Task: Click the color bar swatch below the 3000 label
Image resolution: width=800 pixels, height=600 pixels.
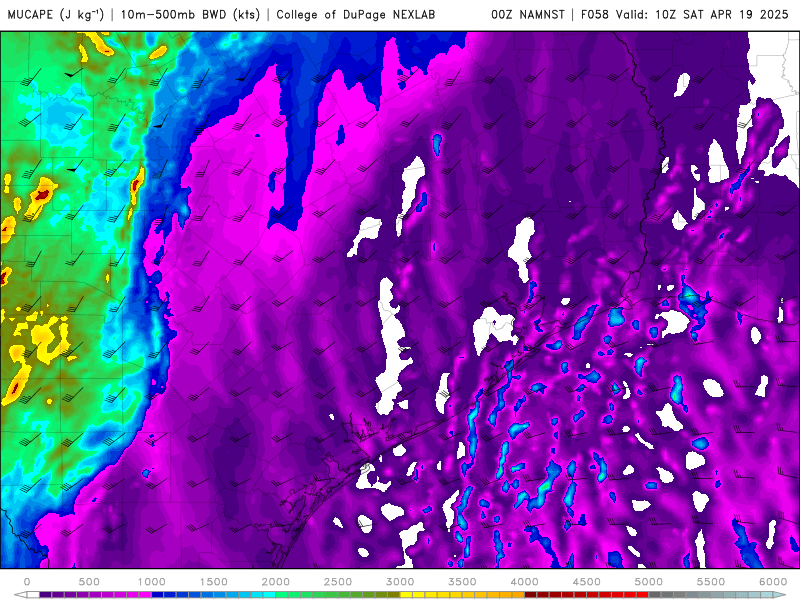Action: click(406, 595)
